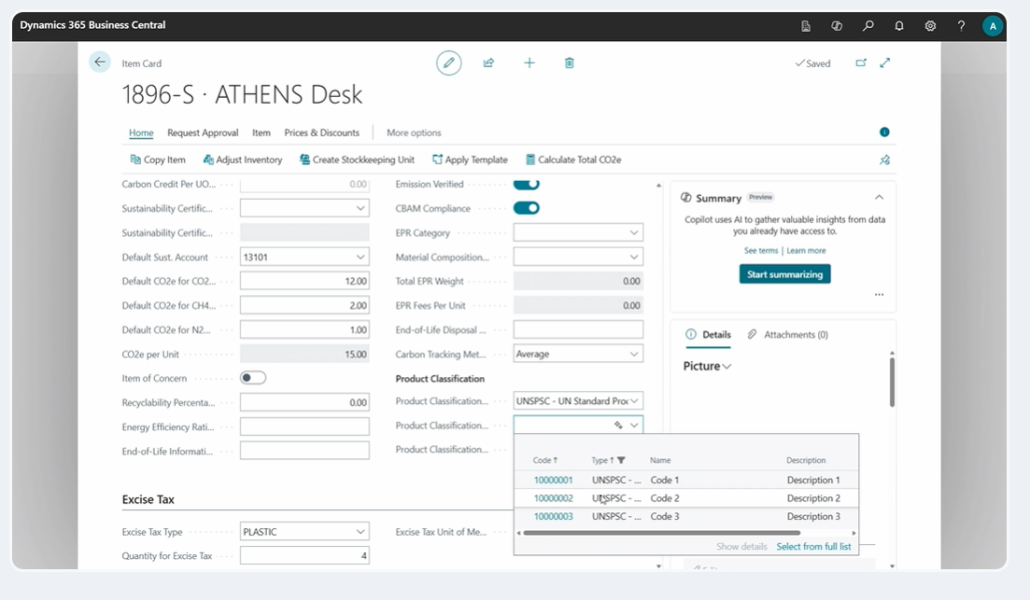Click the lookup icon in Product Classification field
This screenshot has width=1030, height=600.
coord(618,425)
